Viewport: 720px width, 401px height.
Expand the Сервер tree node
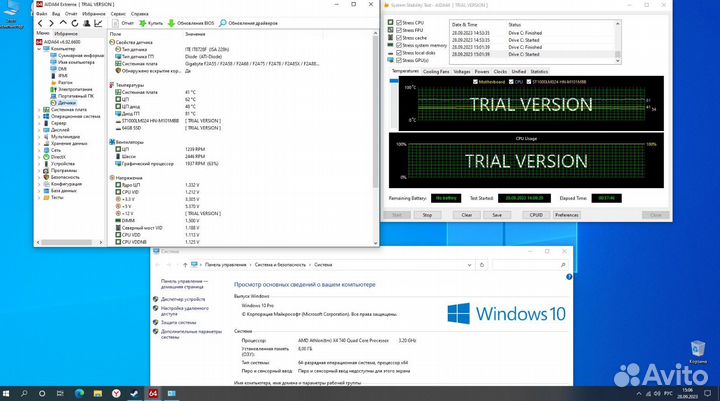(x=39, y=123)
